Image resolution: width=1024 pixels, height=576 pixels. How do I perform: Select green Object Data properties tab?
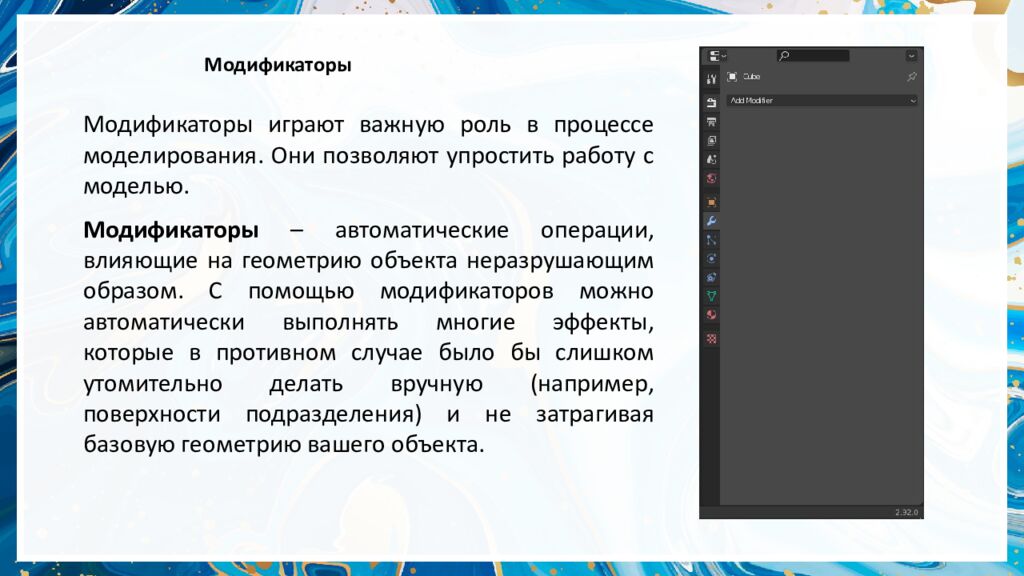click(x=711, y=296)
